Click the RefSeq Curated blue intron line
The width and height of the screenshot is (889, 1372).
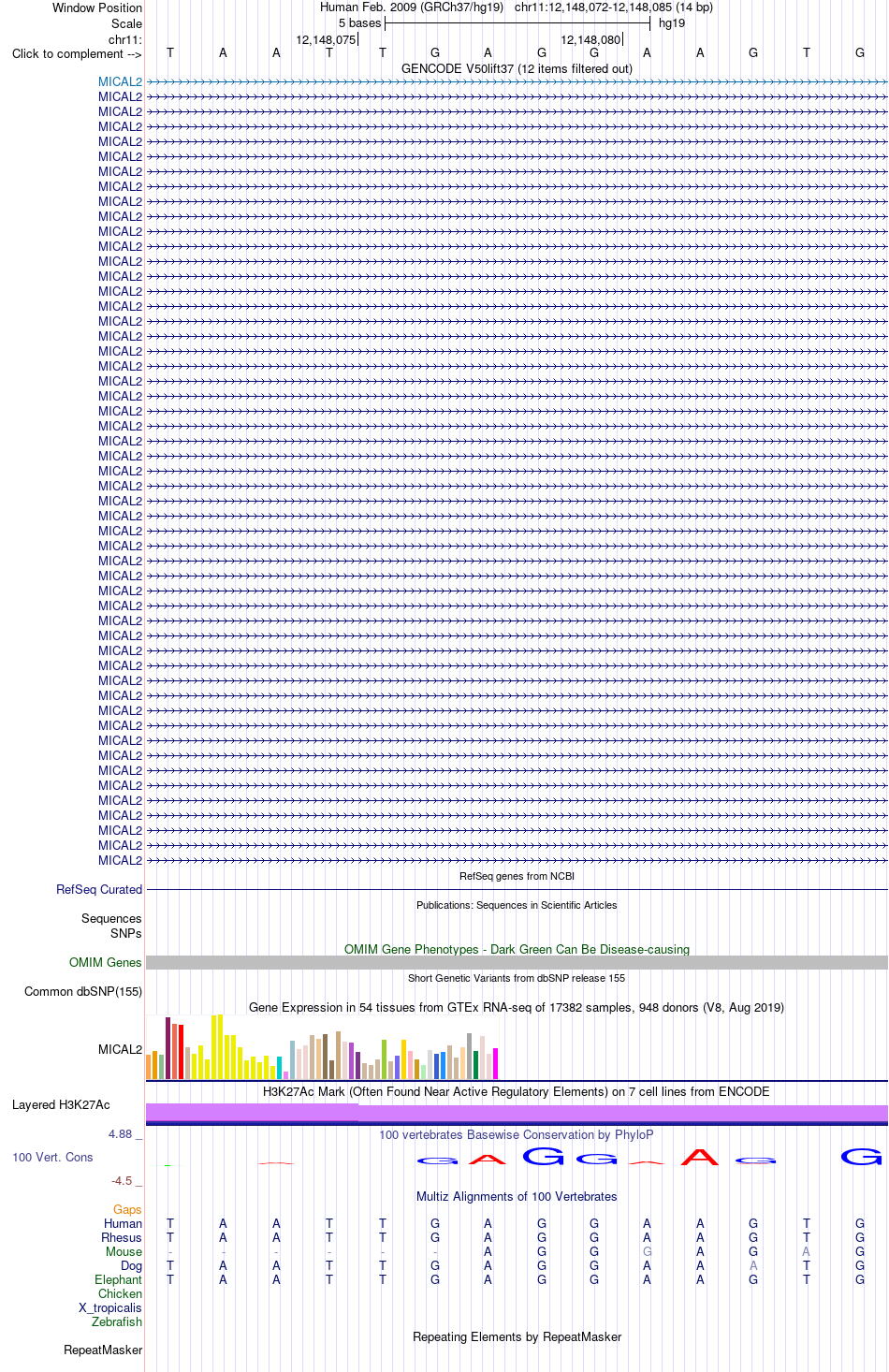[517, 889]
